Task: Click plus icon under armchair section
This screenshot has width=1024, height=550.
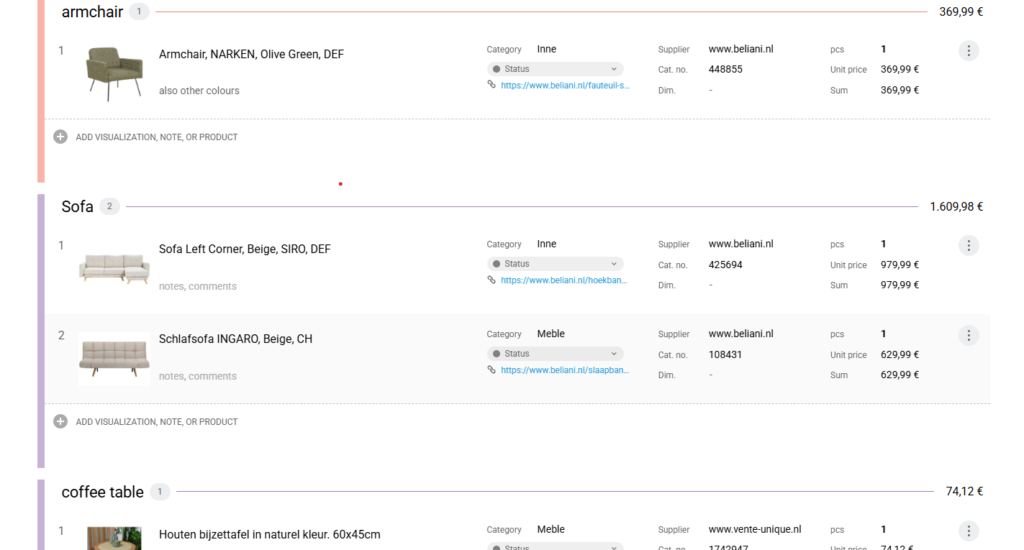Action: [60, 137]
